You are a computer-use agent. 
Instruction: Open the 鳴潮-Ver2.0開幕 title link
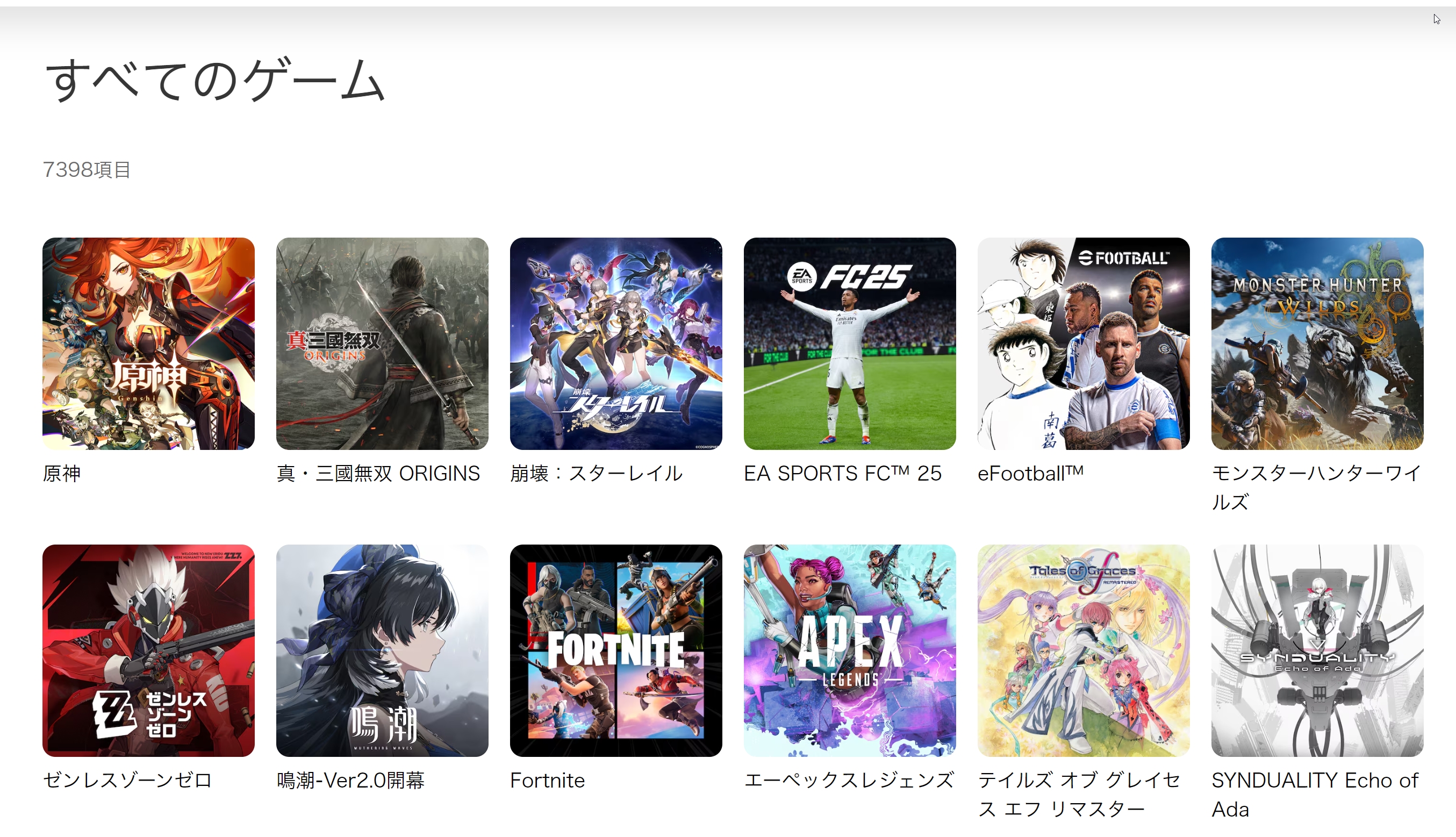point(350,780)
